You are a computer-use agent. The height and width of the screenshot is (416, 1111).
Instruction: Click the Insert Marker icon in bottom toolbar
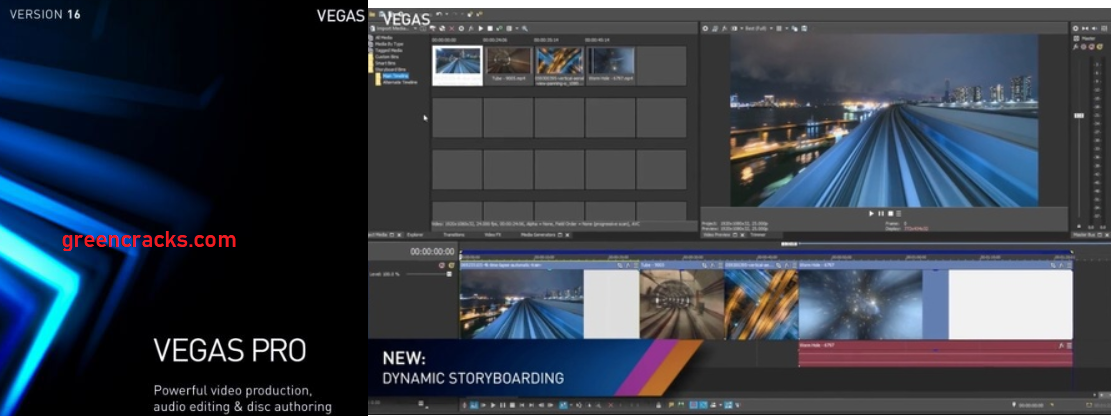click(671, 405)
